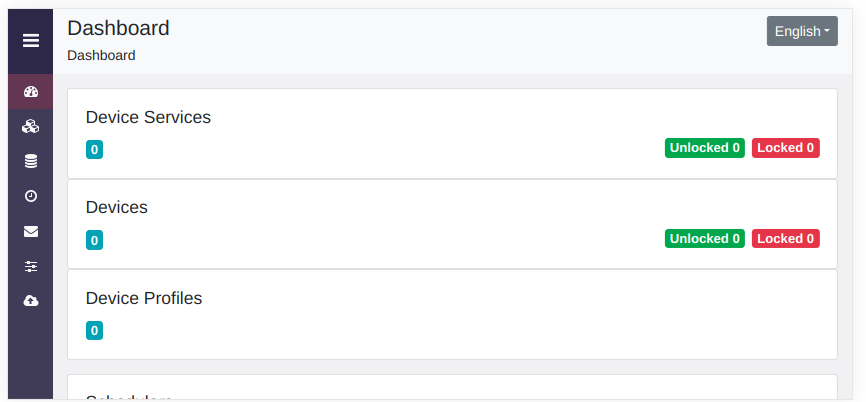This screenshot has height=402, width=866.
Task: Open the Dashboard gauge icon in sidebar
Action: pos(31,92)
